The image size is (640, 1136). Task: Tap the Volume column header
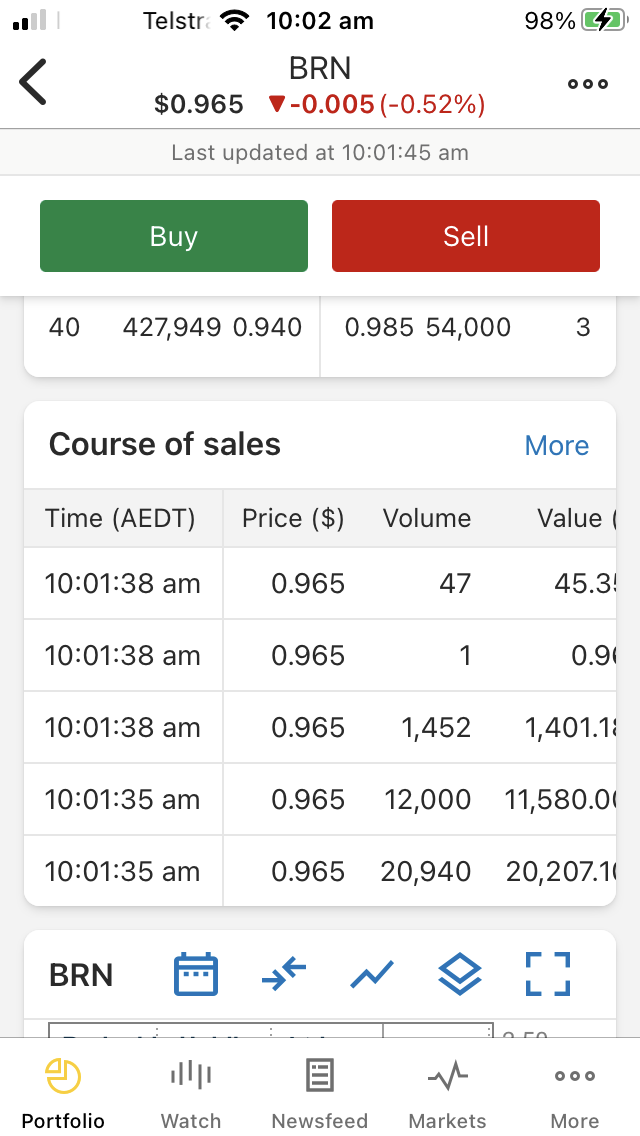click(427, 518)
